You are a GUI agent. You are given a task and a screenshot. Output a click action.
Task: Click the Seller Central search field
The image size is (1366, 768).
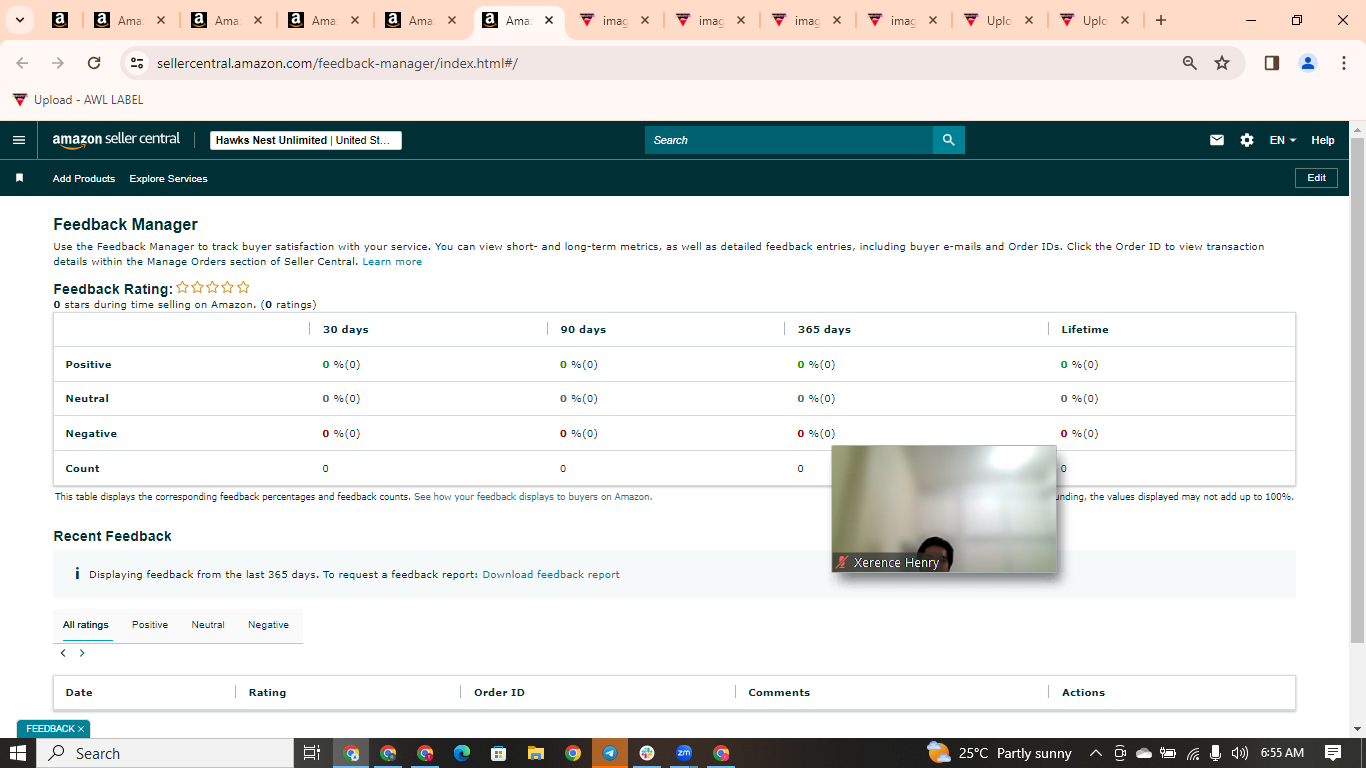[789, 140]
